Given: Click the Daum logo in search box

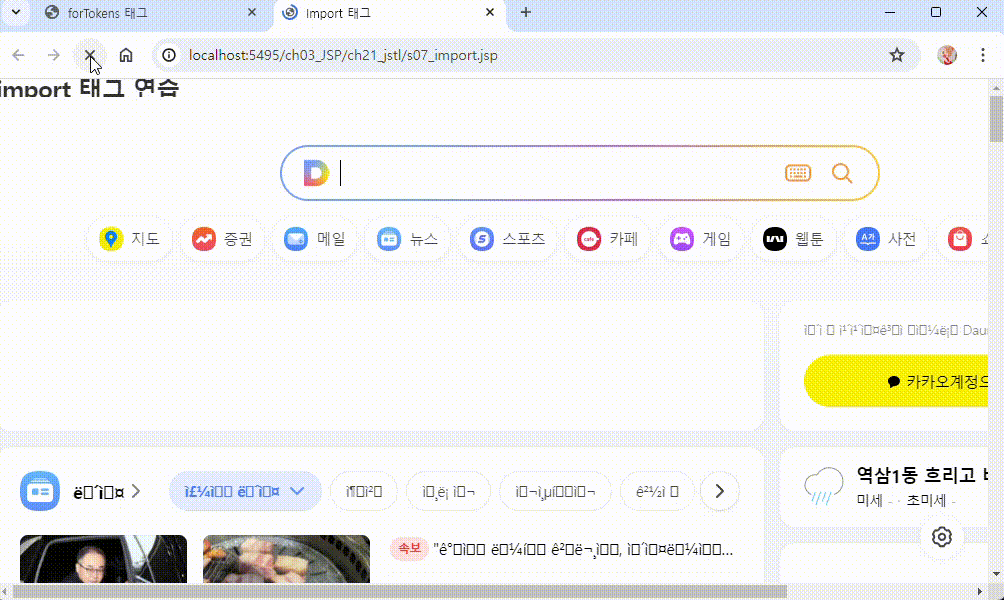Looking at the screenshot, I should 316,173.
